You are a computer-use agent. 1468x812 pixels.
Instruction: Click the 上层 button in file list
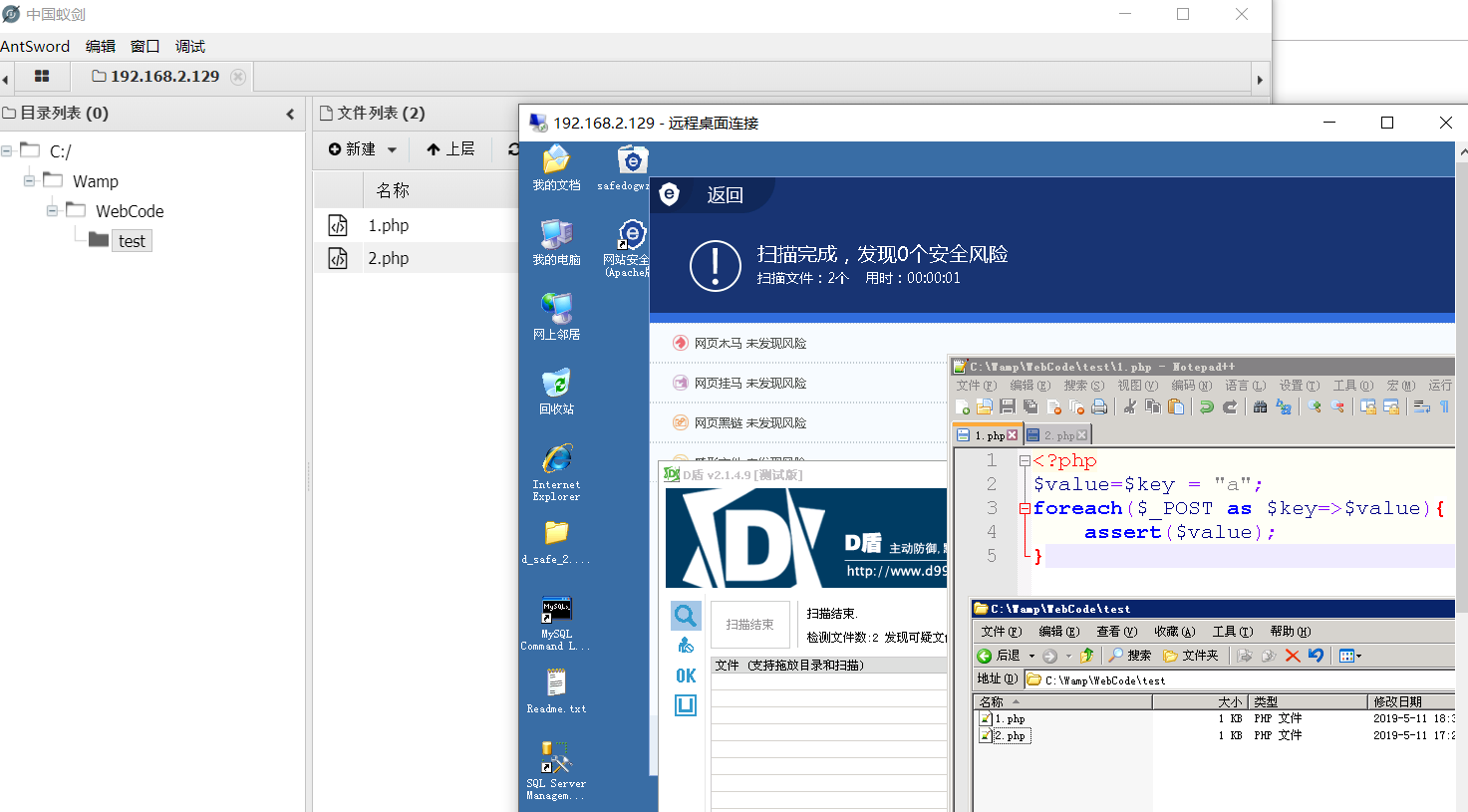pos(450,149)
